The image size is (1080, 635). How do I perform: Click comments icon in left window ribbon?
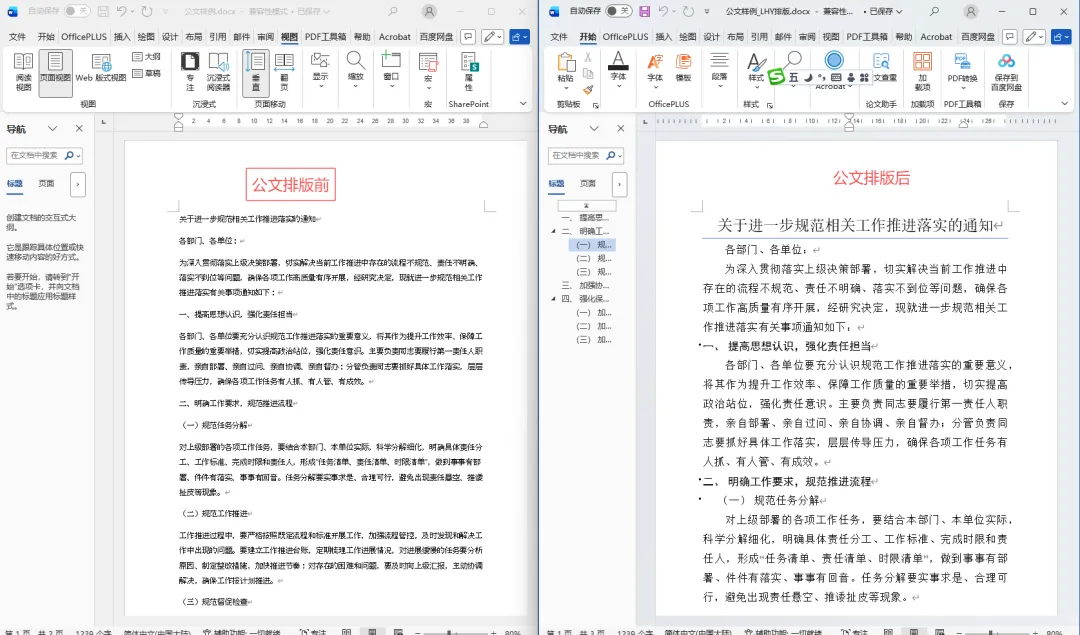click(468, 37)
